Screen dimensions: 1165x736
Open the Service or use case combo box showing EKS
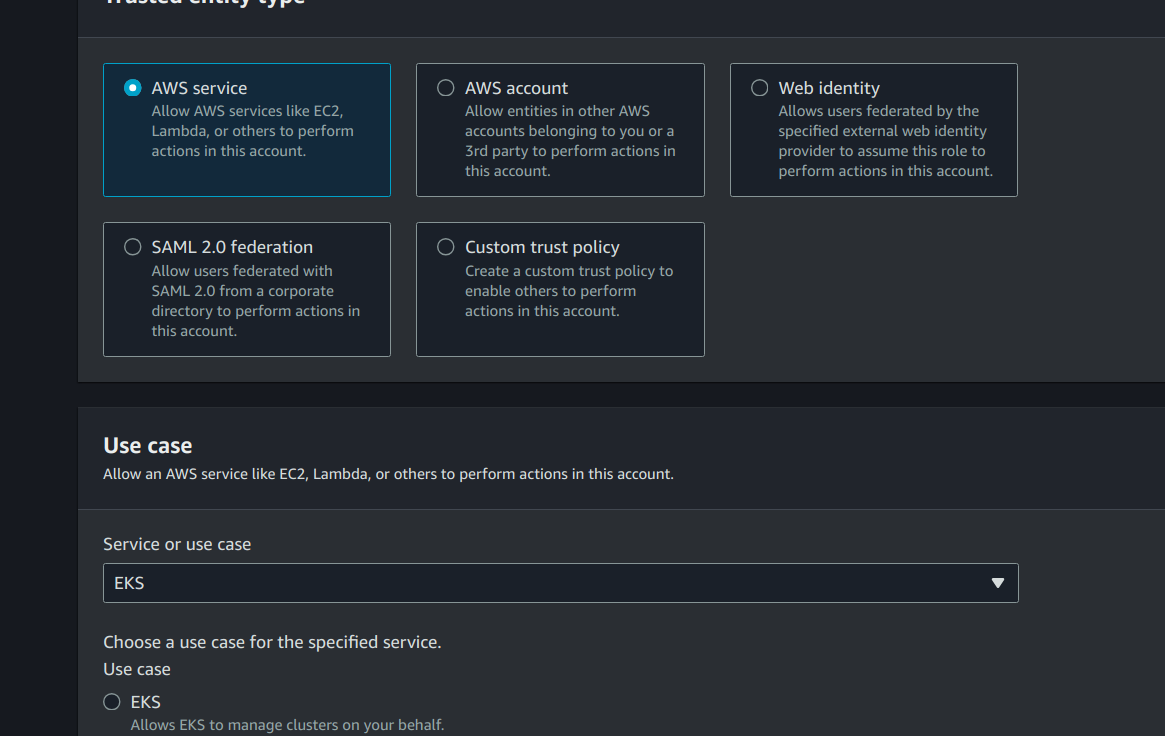(560, 583)
